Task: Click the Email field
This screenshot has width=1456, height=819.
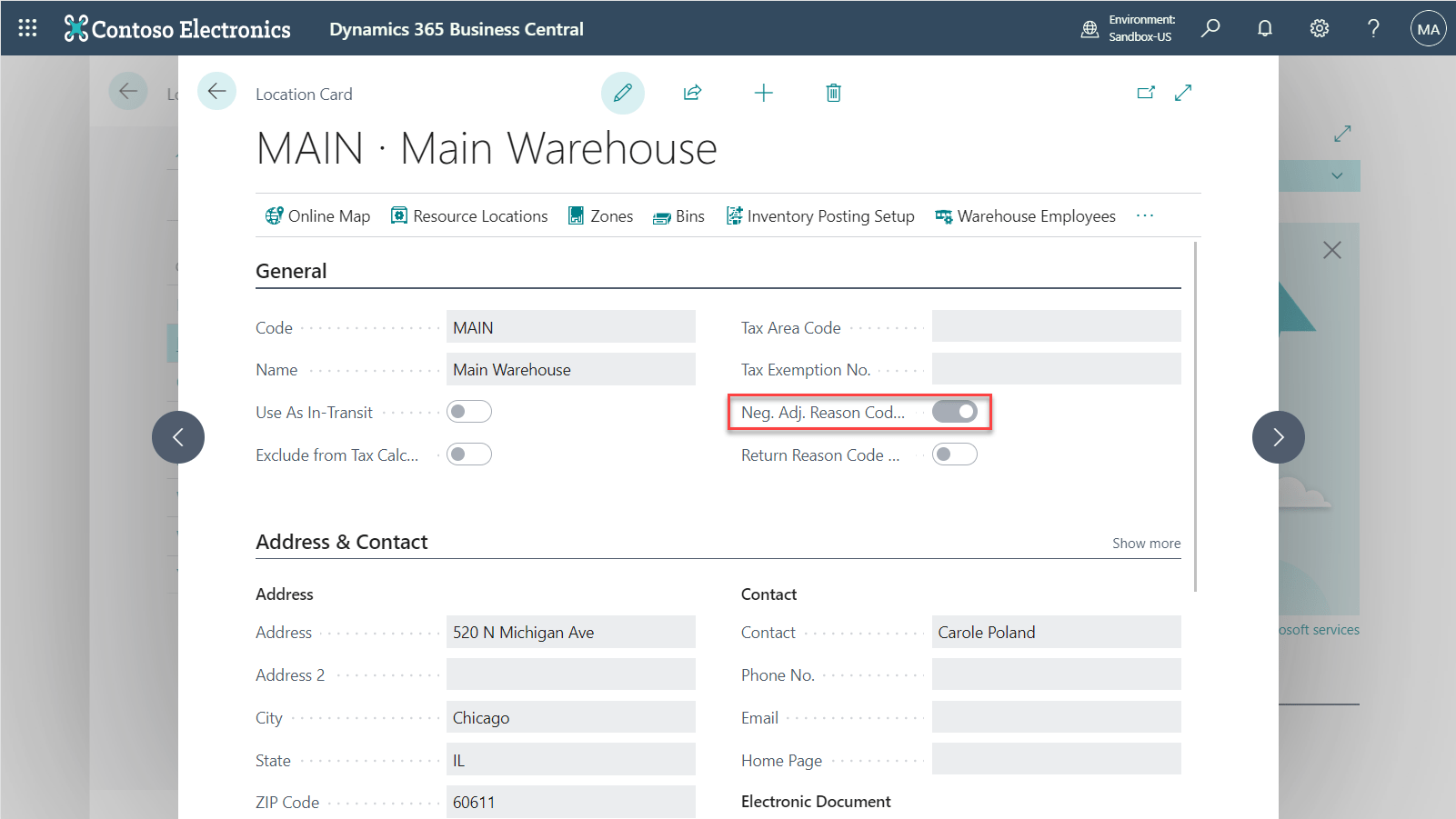Action: (1057, 717)
